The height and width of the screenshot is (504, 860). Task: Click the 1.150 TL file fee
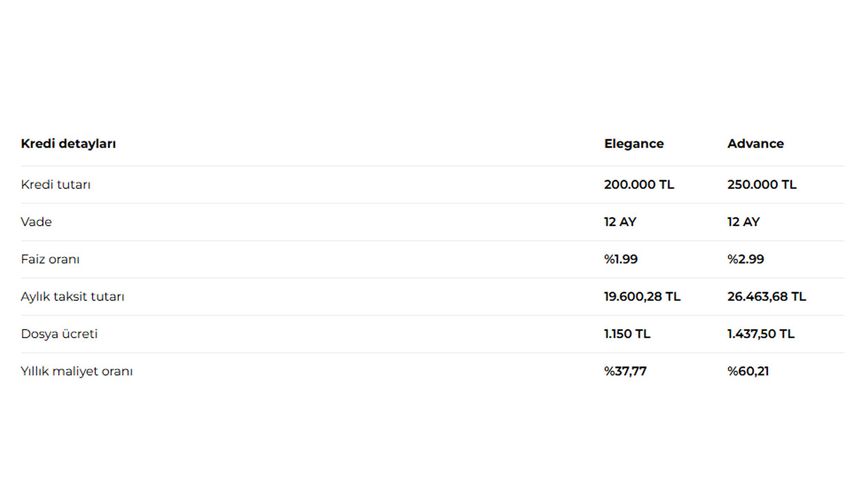tap(627, 334)
